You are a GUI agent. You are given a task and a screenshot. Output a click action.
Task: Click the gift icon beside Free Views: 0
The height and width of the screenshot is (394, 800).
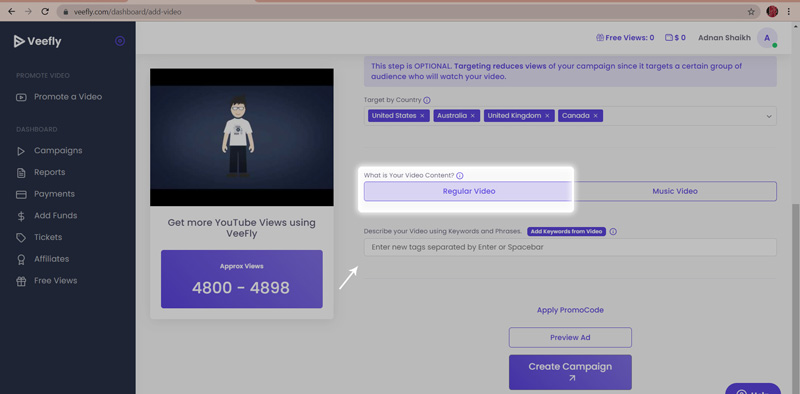(599, 38)
